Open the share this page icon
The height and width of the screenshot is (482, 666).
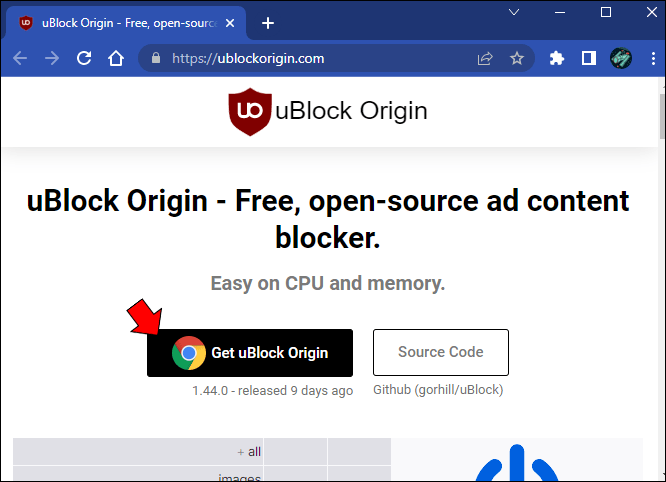coord(485,58)
